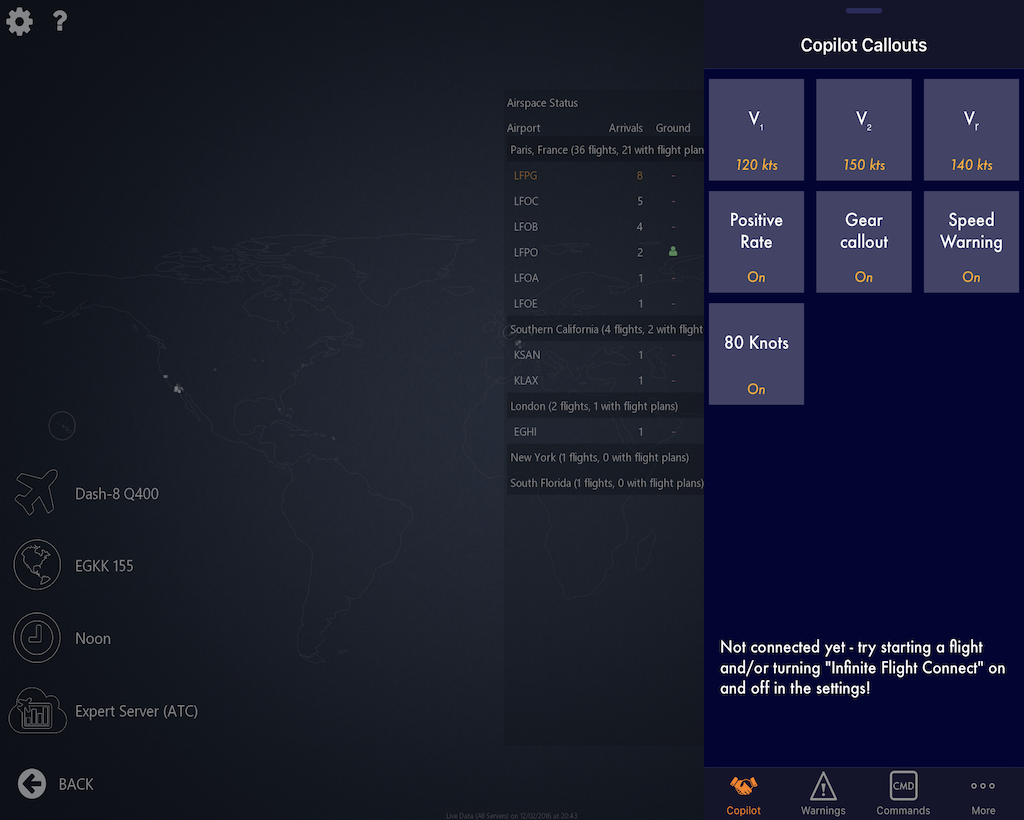Viewport: 1024px width, 820px height.
Task: Expand the South Florida region header
Action: [605, 483]
